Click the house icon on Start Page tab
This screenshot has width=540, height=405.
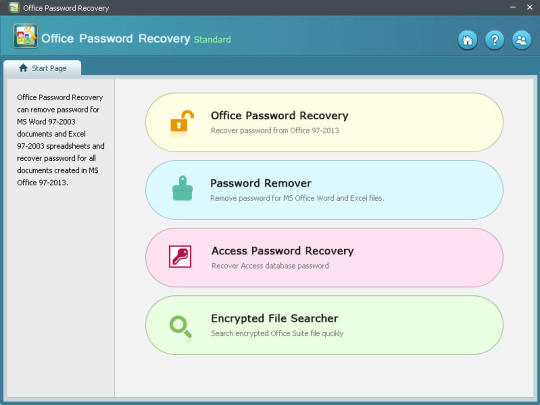click(23, 68)
